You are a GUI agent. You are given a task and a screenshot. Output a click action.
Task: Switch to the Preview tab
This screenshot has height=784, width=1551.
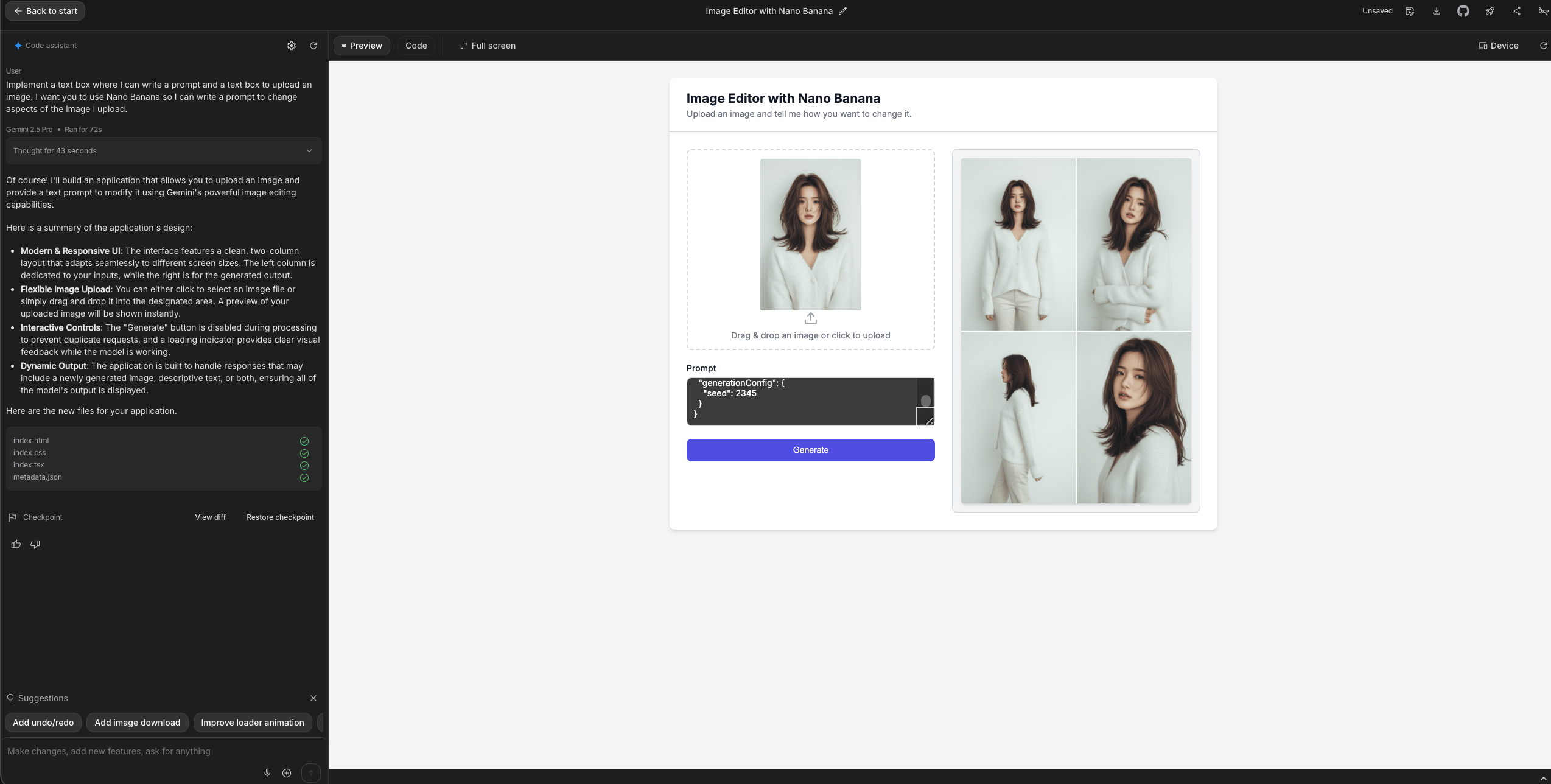(x=362, y=46)
